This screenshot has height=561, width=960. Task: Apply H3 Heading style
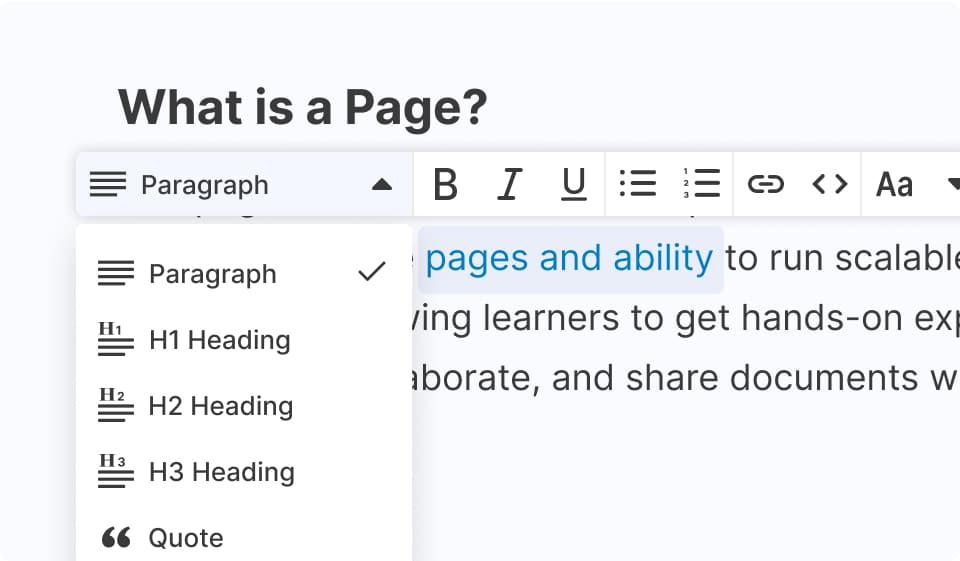click(221, 472)
